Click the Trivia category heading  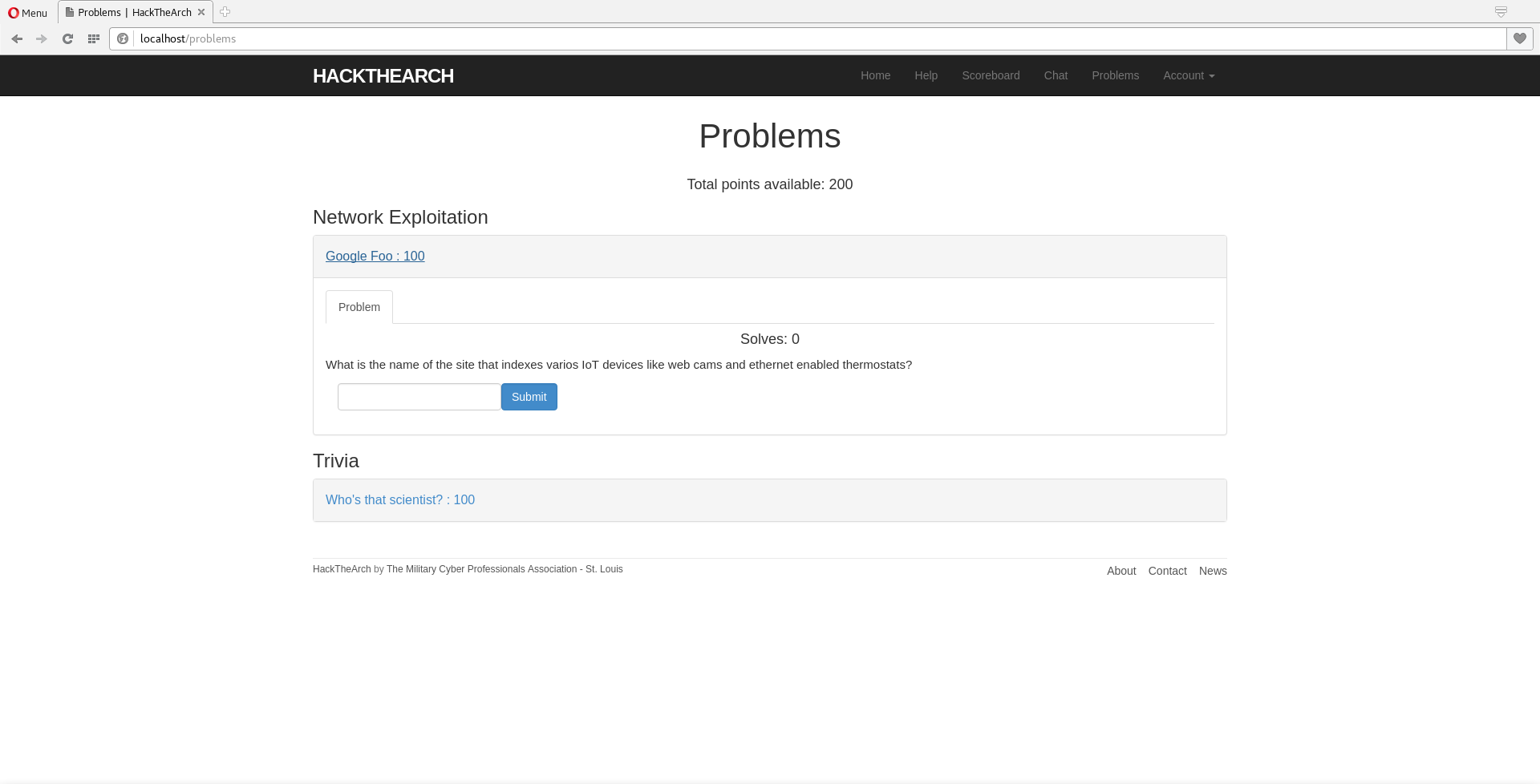(x=336, y=461)
